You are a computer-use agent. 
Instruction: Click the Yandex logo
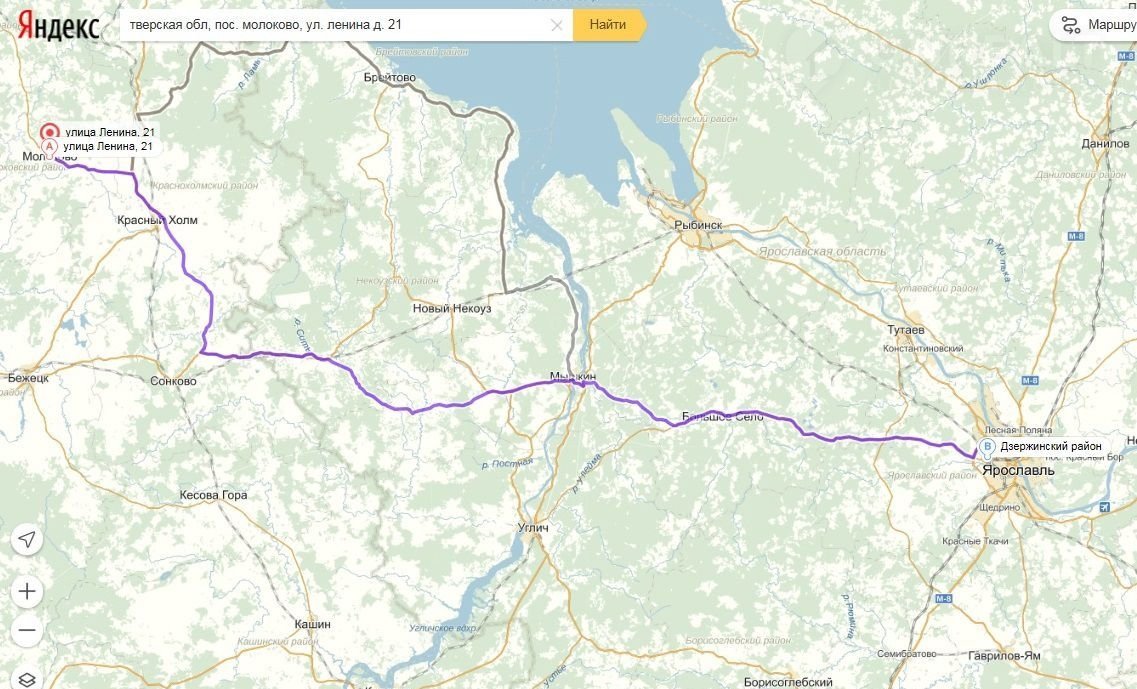58,26
